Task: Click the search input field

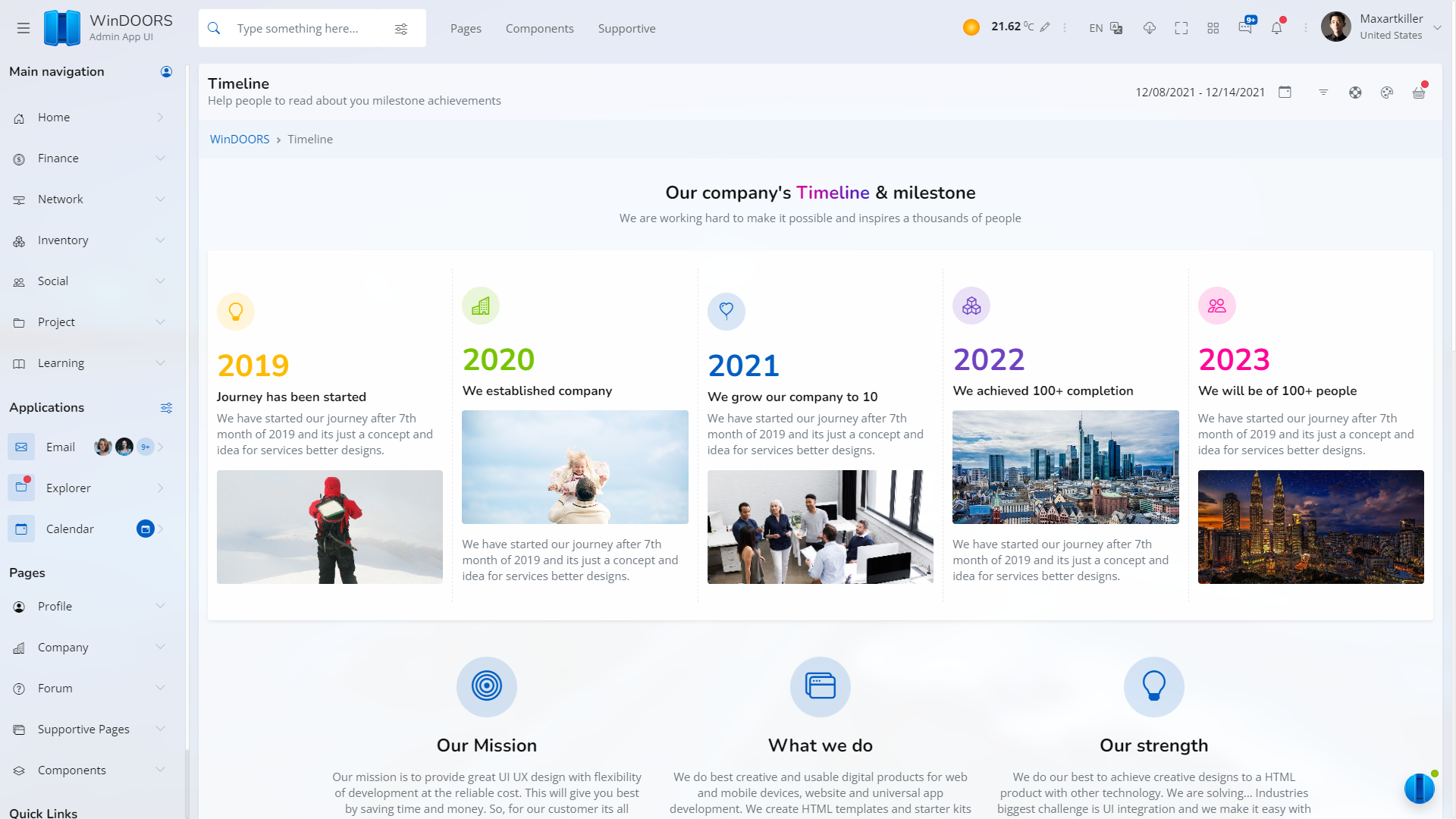Action: tap(303, 29)
